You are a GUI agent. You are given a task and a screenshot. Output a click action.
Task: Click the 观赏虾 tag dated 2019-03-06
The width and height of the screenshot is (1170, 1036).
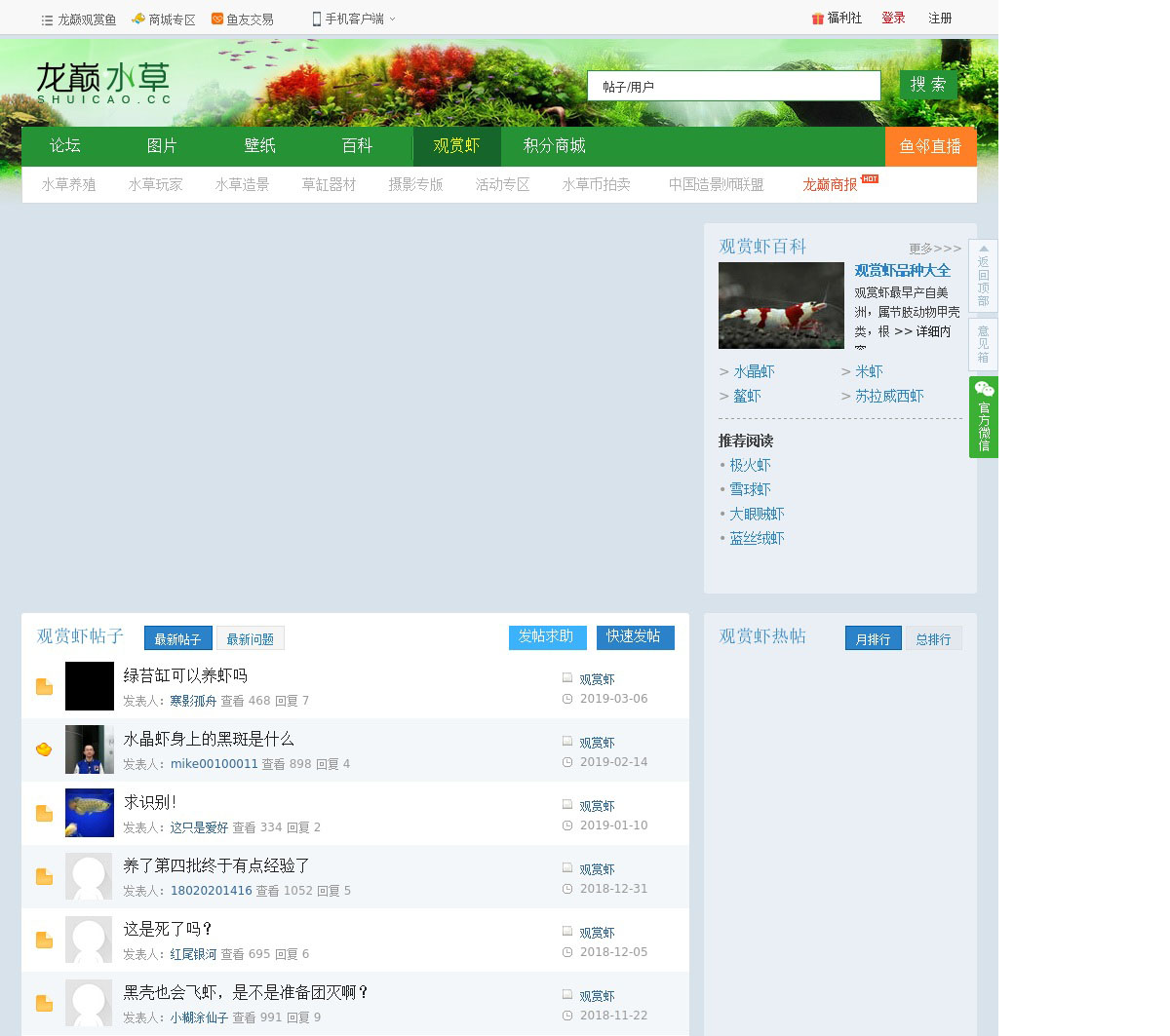(597, 679)
